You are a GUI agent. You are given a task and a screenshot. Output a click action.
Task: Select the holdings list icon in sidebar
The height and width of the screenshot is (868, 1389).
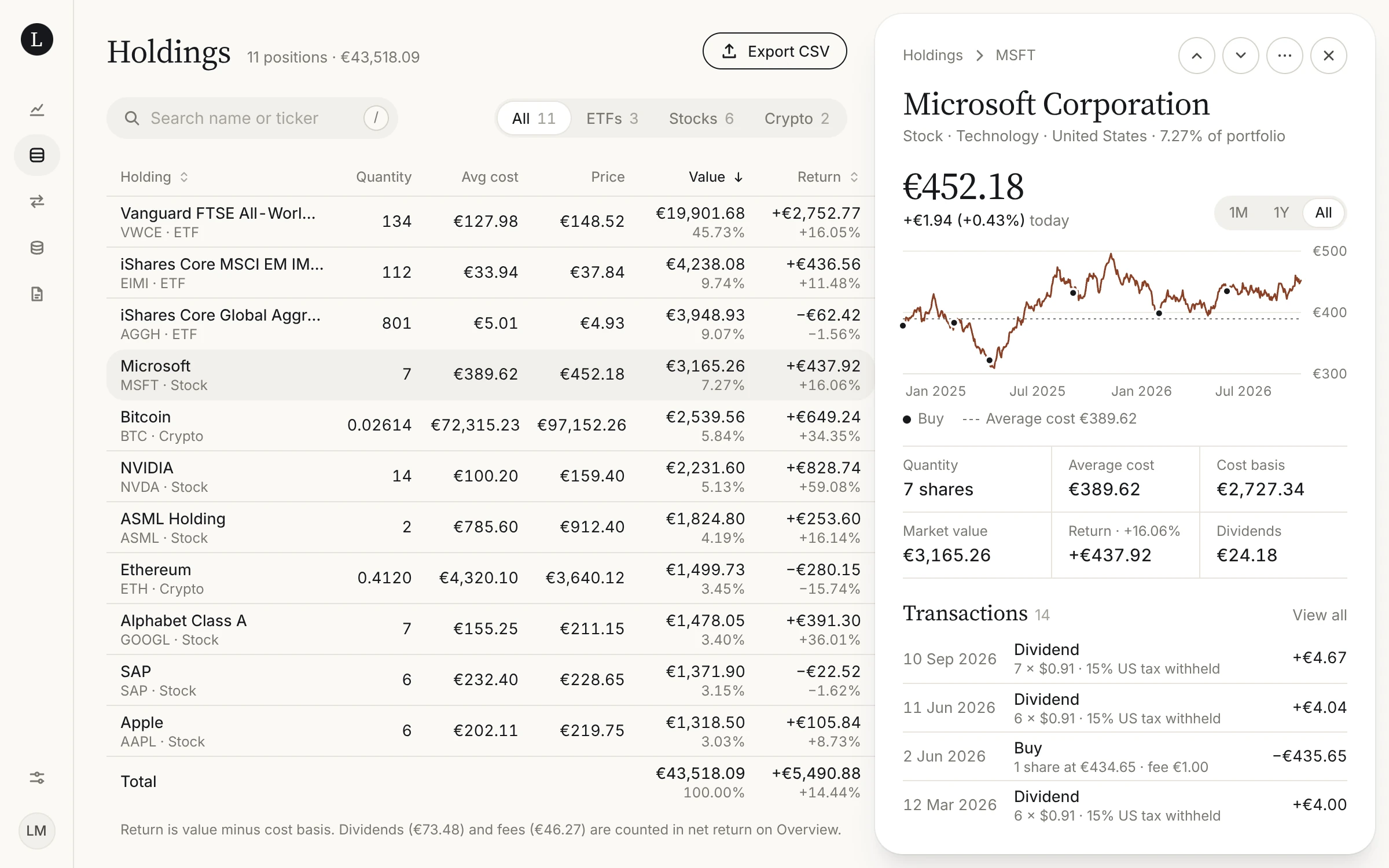pos(37,155)
